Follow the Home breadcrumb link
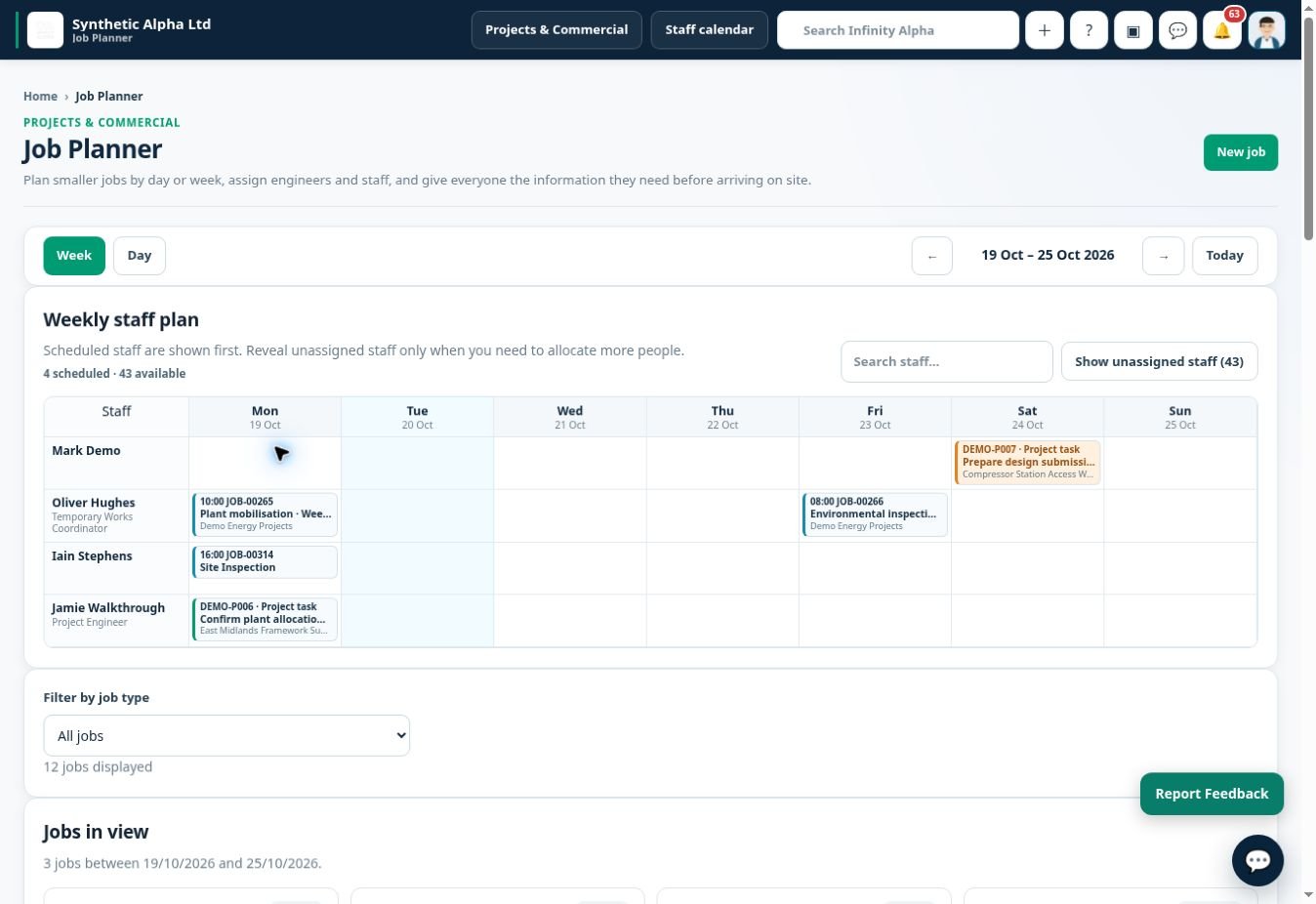 40,96
